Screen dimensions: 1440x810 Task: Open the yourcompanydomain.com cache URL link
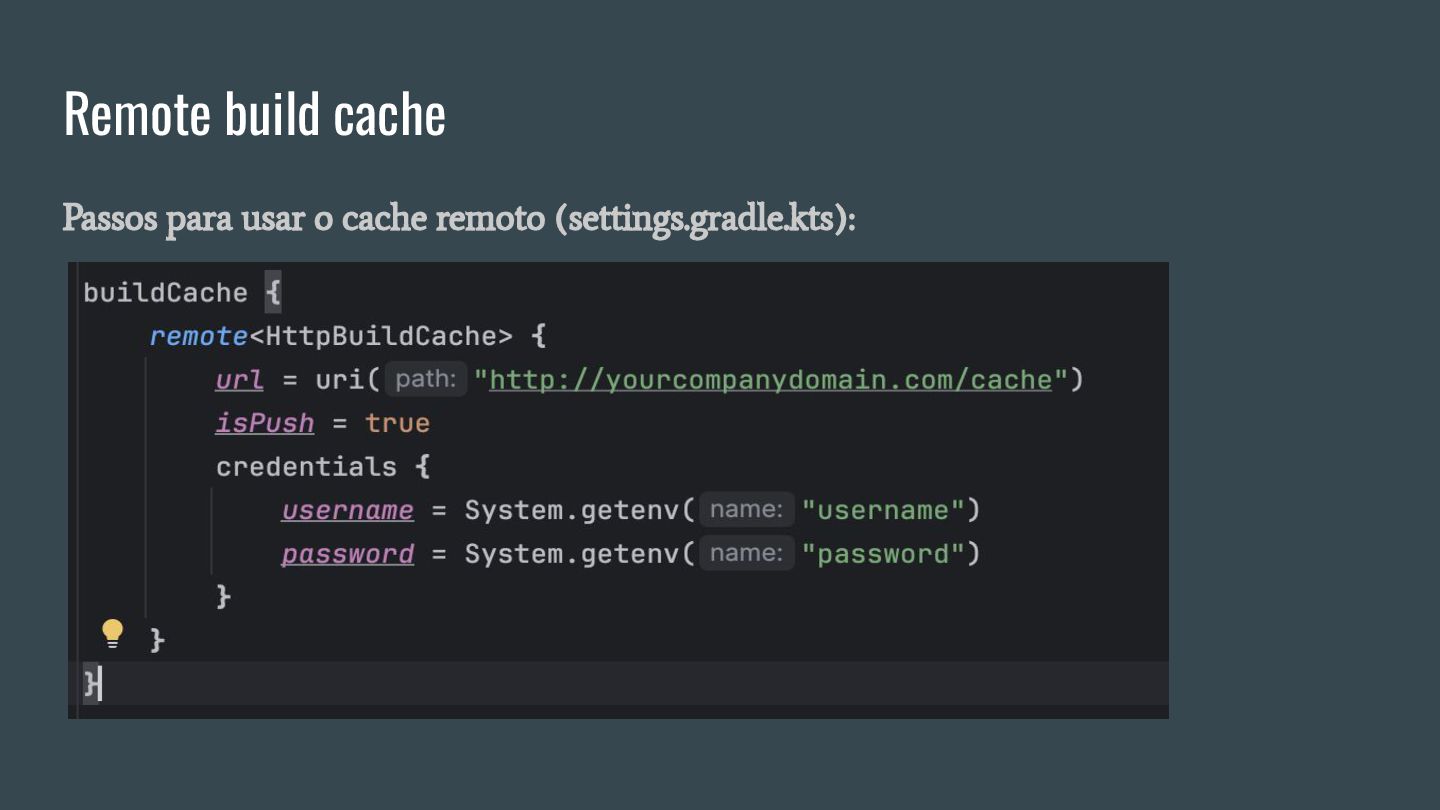pos(770,380)
